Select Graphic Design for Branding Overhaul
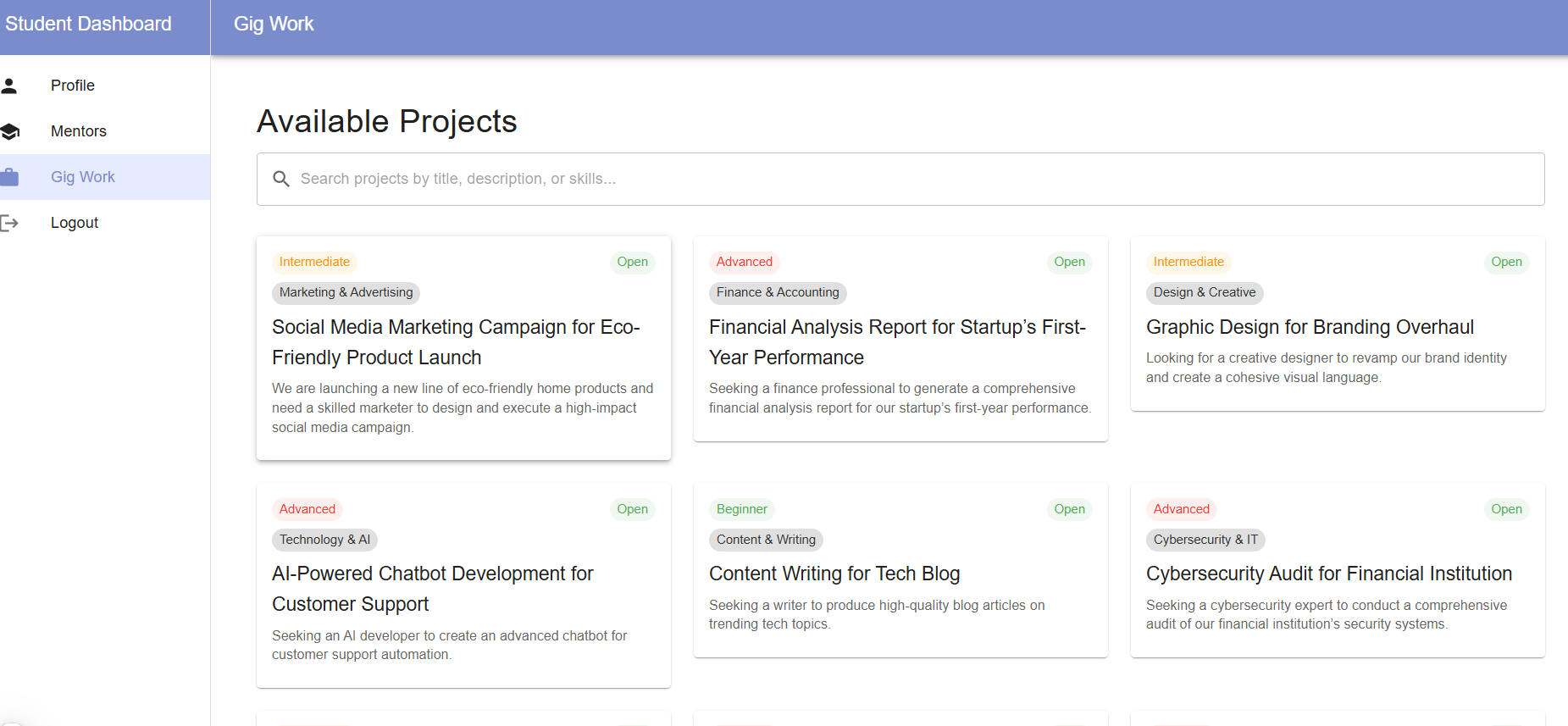The height and width of the screenshot is (726, 1568). click(1310, 327)
